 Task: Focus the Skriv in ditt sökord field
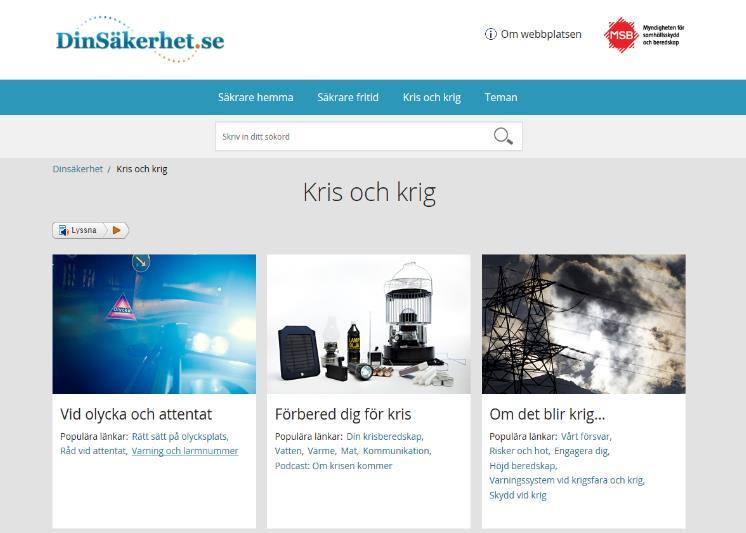coord(352,137)
